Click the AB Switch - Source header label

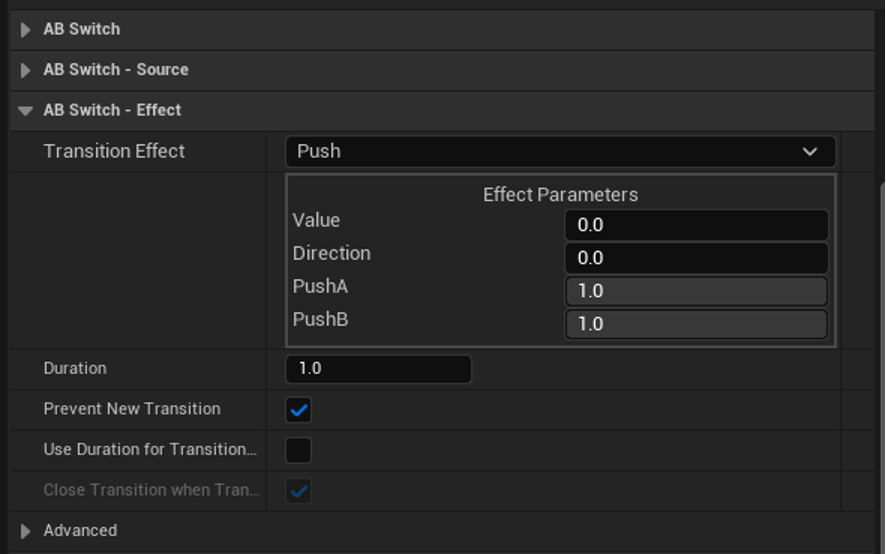(x=116, y=70)
